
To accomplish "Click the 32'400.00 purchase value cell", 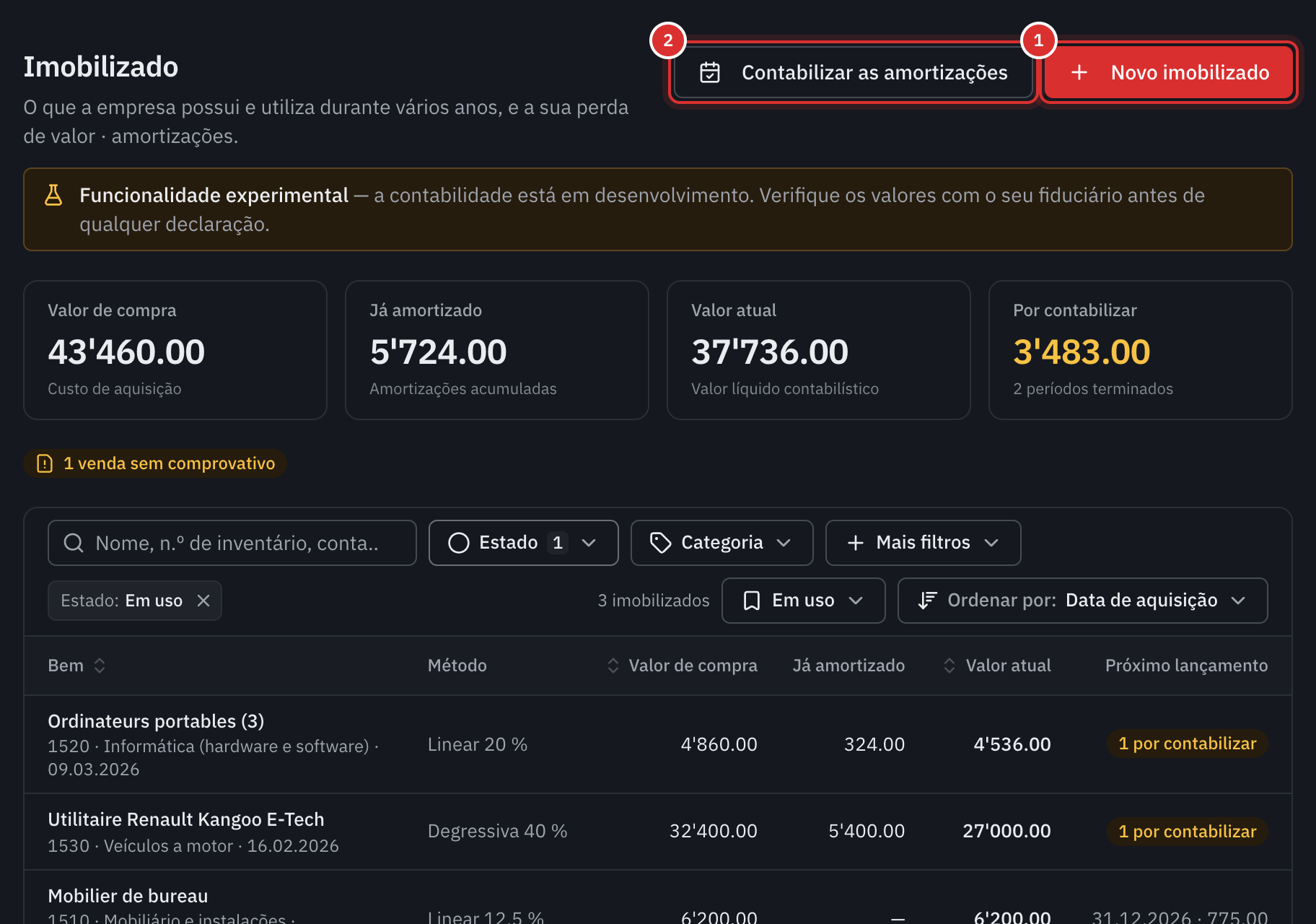I will coord(714,832).
